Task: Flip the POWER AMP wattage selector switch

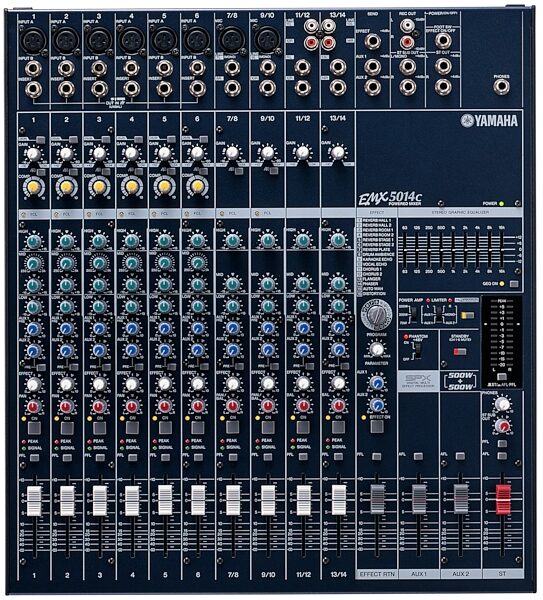Action: (414, 313)
